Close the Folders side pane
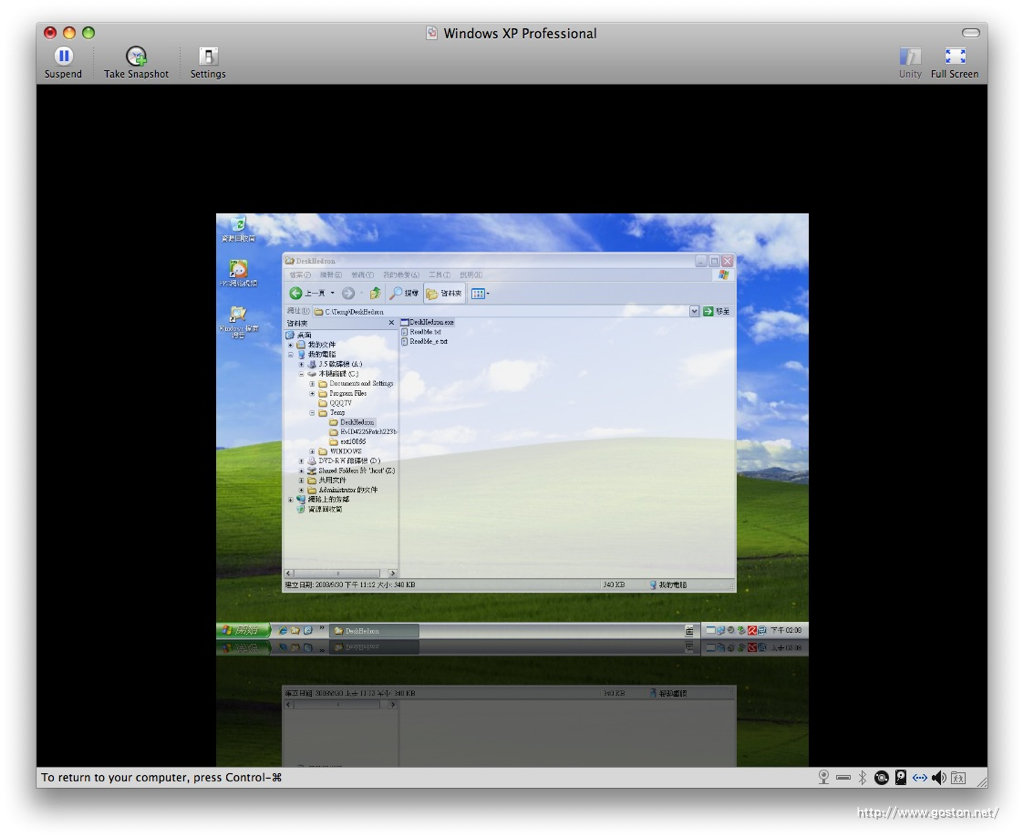This screenshot has width=1024, height=838. [391, 323]
